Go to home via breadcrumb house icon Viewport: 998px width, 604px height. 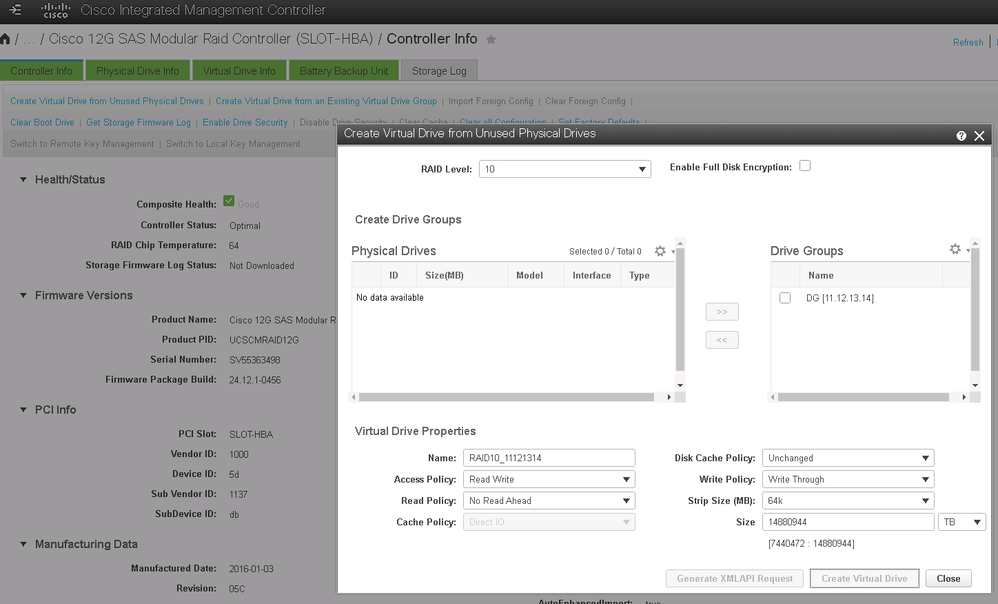(x=5, y=39)
